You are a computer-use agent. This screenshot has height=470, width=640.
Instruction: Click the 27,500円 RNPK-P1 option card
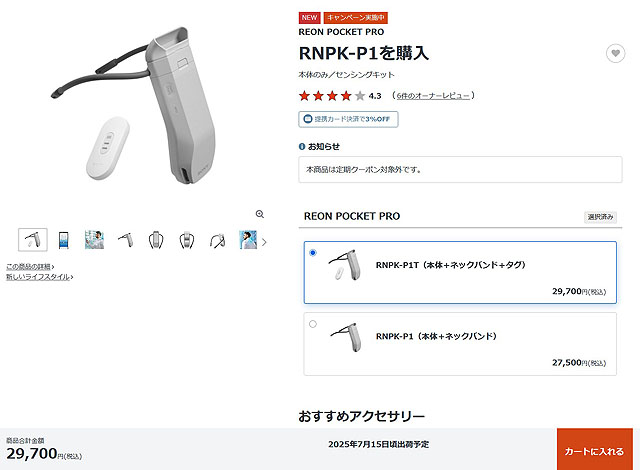coord(460,344)
